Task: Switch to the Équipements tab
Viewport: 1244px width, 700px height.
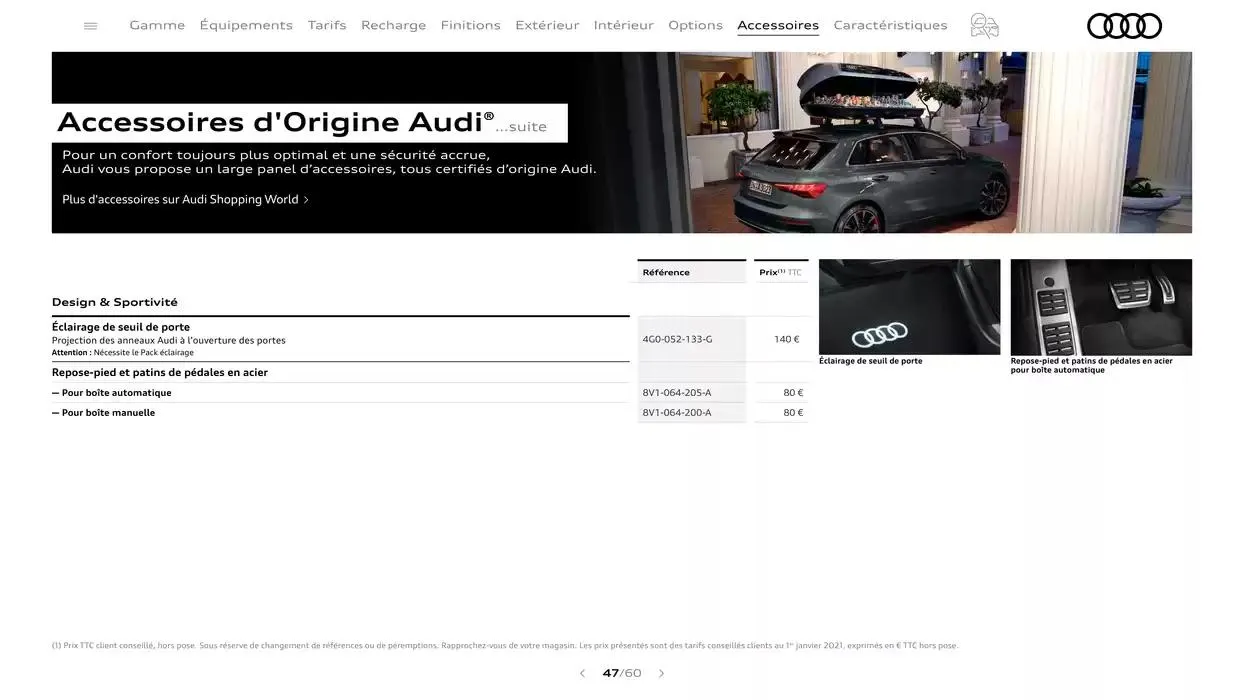Action: point(246,25)
